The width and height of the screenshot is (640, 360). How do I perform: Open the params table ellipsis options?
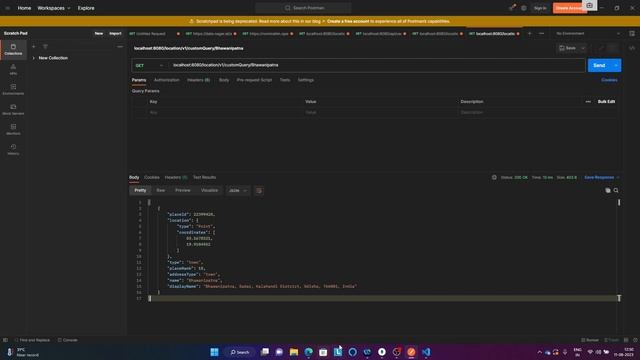click(x=588, y=102)
